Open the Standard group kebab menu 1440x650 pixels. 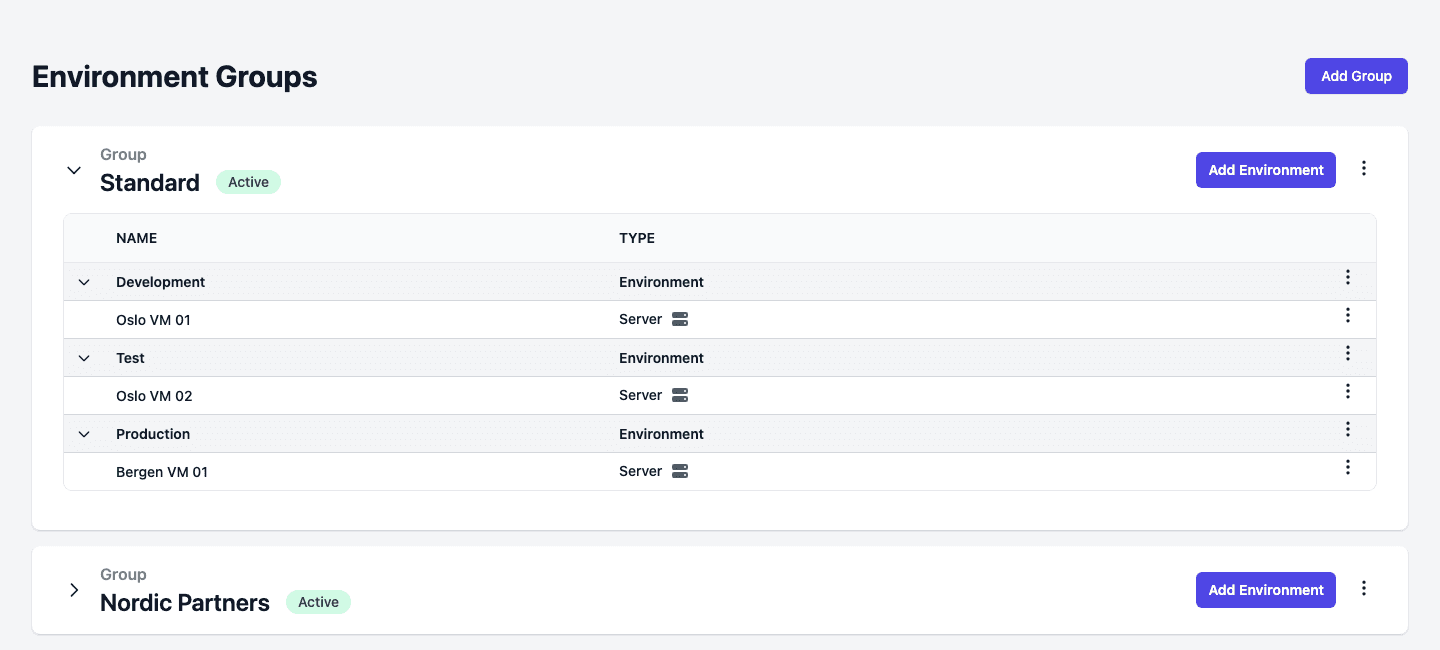[x=1364, y=169]
